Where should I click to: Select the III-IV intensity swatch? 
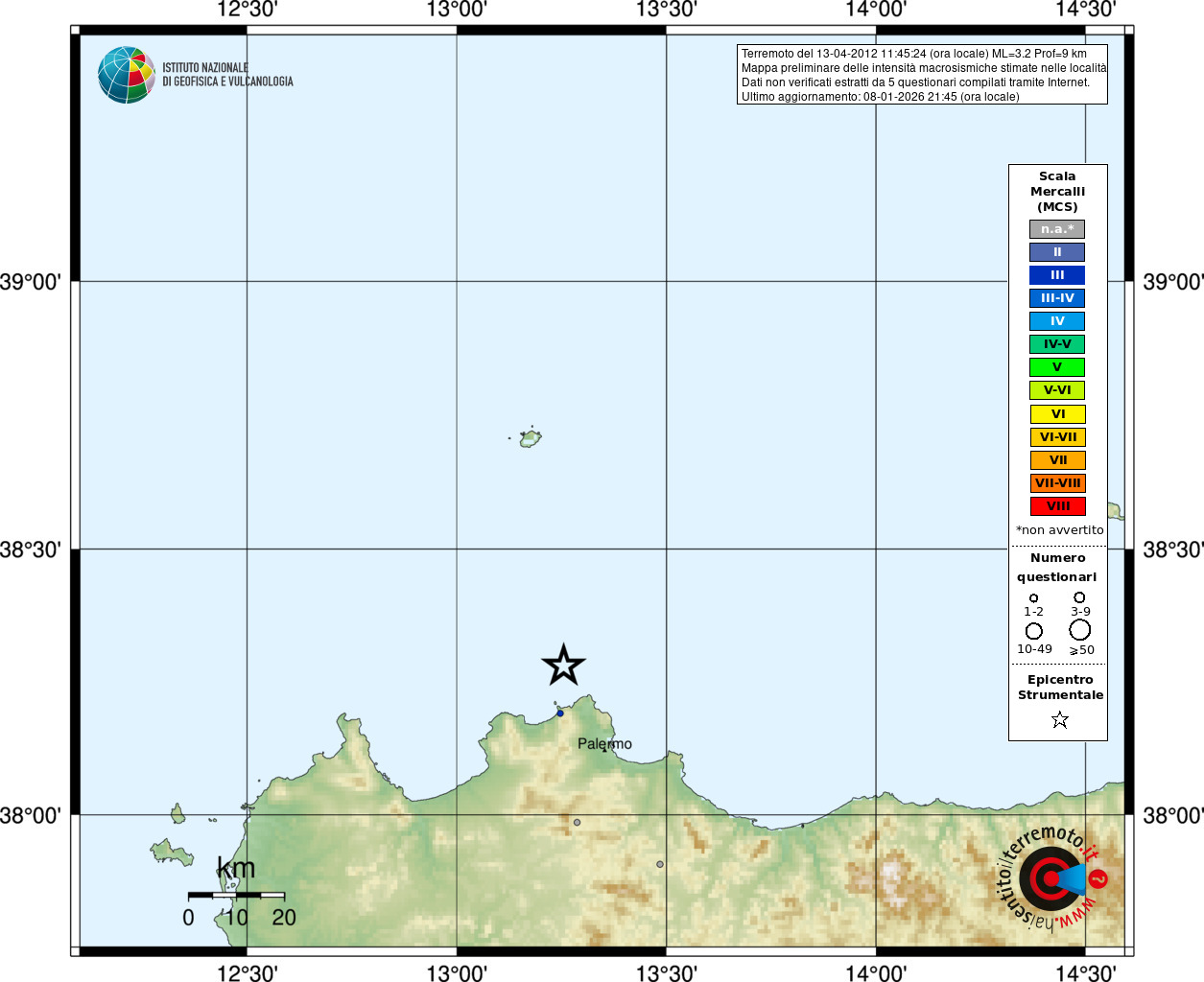click(1057, 298)
